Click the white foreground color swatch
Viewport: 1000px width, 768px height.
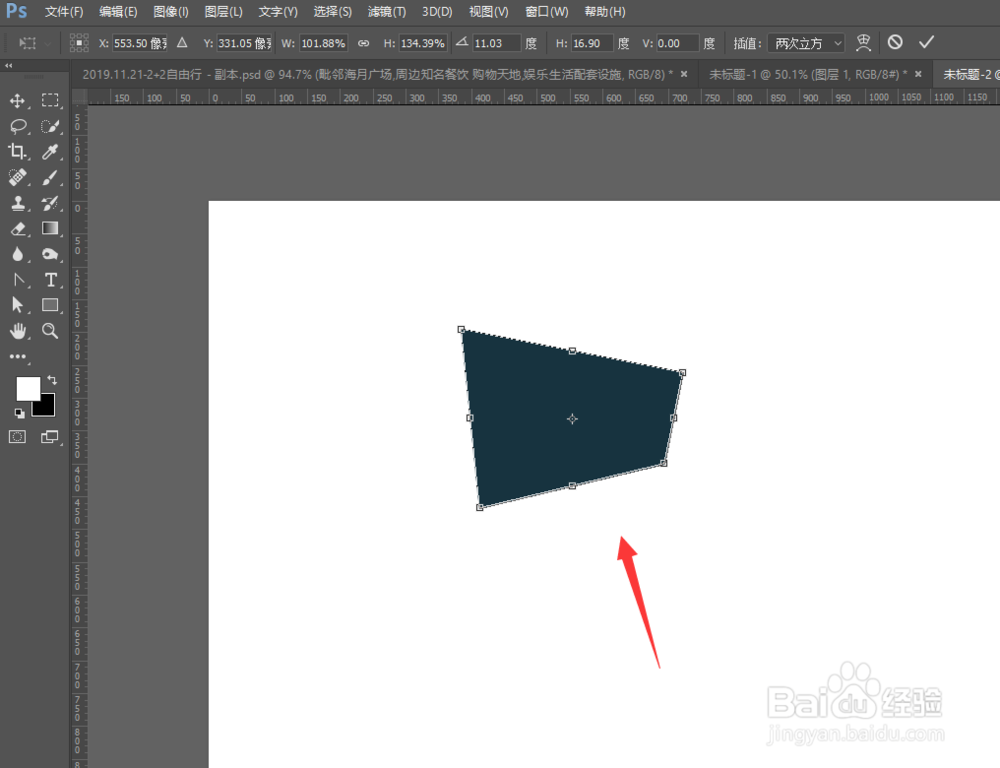pos(27,387)
